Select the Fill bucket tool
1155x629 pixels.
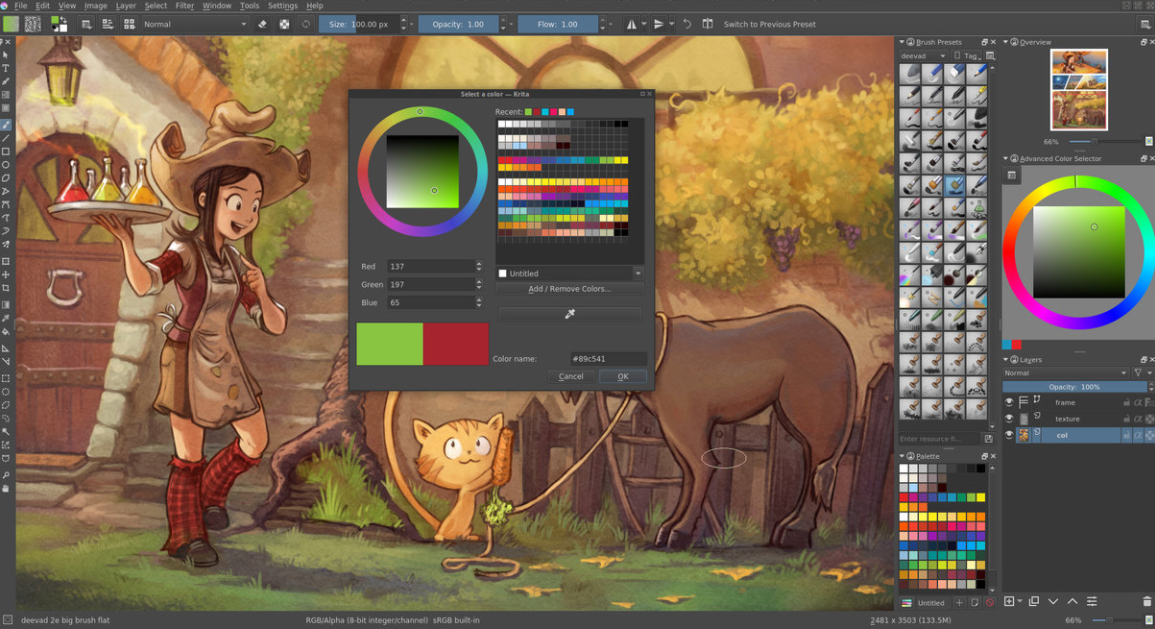pyautogui.click(x=6, y=332)
